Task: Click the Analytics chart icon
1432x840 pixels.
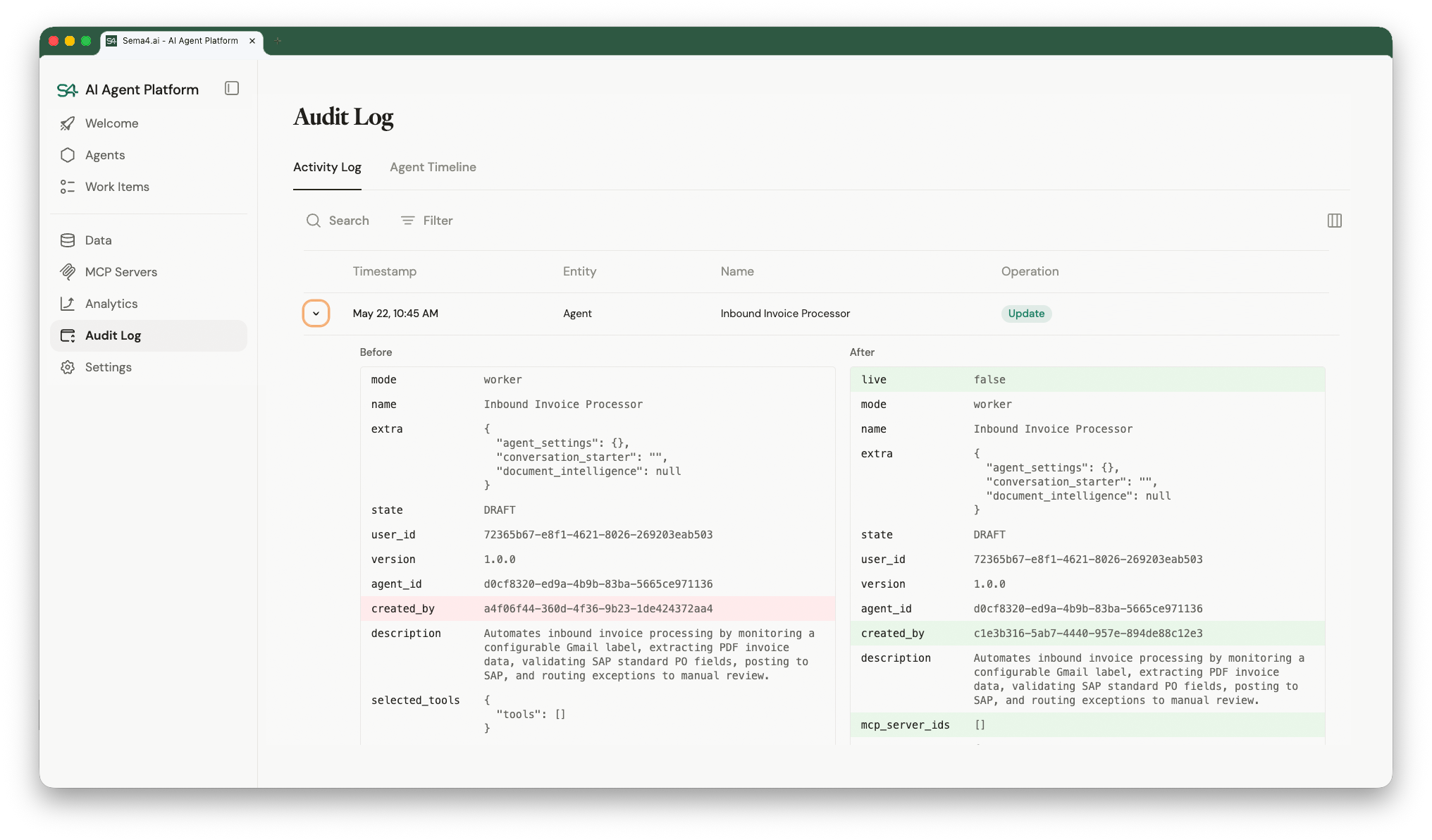Action: [x=68, y=304]
